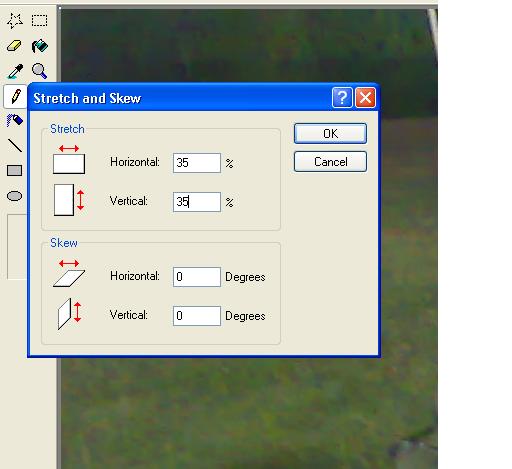Choose the Airbrush tool
The image size is (512, 469).
[15, 120]
